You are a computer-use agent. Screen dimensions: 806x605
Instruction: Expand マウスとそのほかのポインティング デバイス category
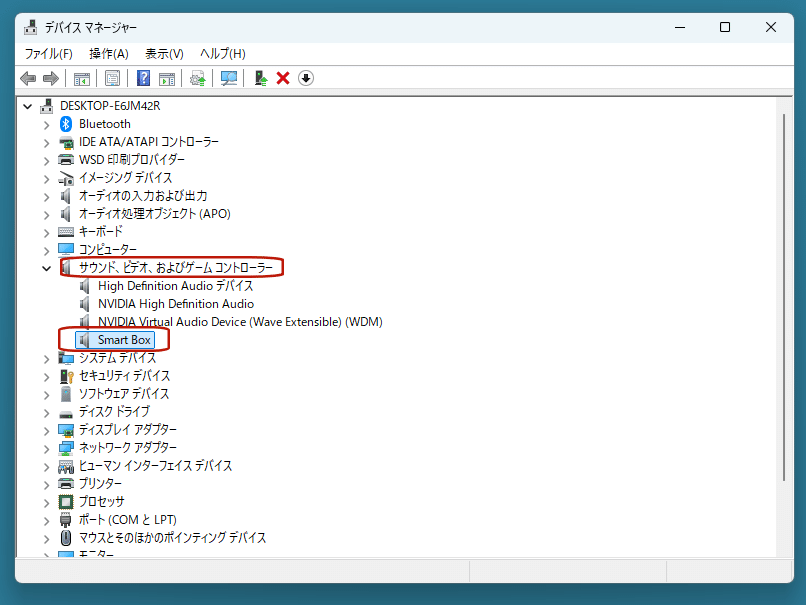click(46, 538)
